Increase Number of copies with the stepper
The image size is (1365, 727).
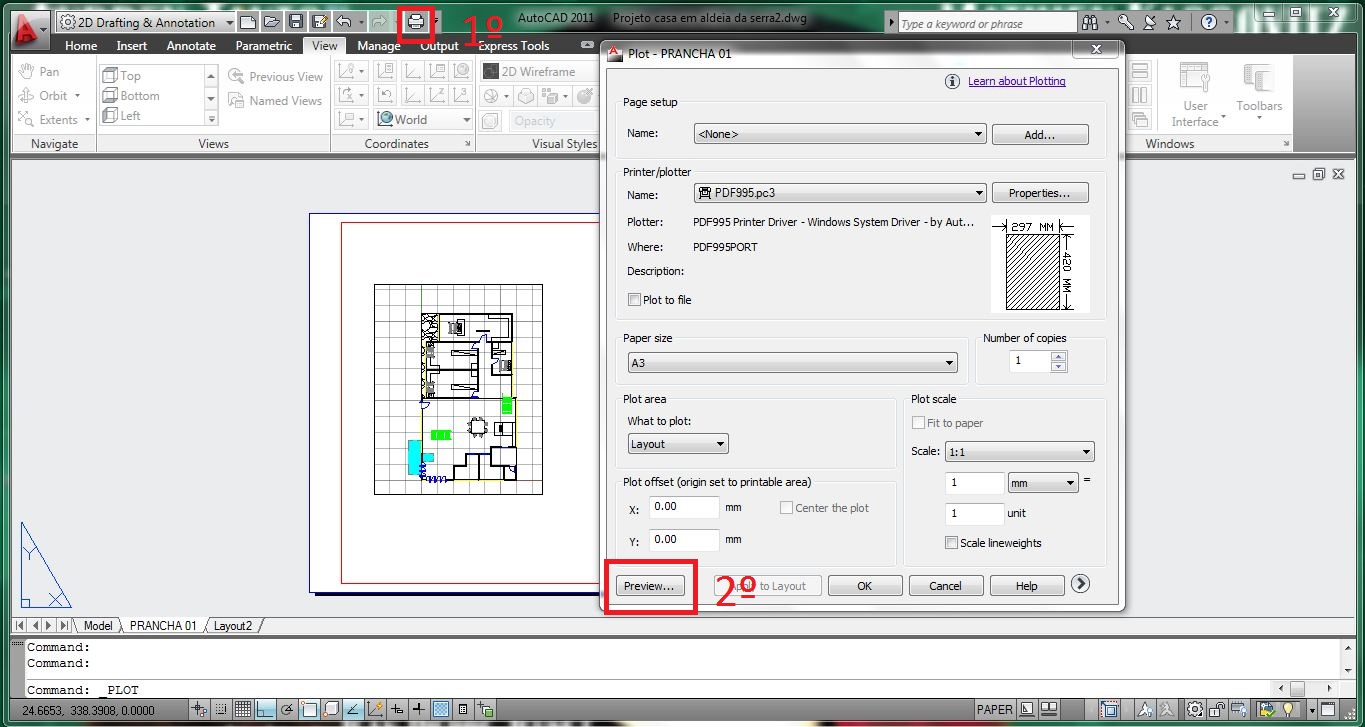pyautogui.click(x=1058, y=356)
